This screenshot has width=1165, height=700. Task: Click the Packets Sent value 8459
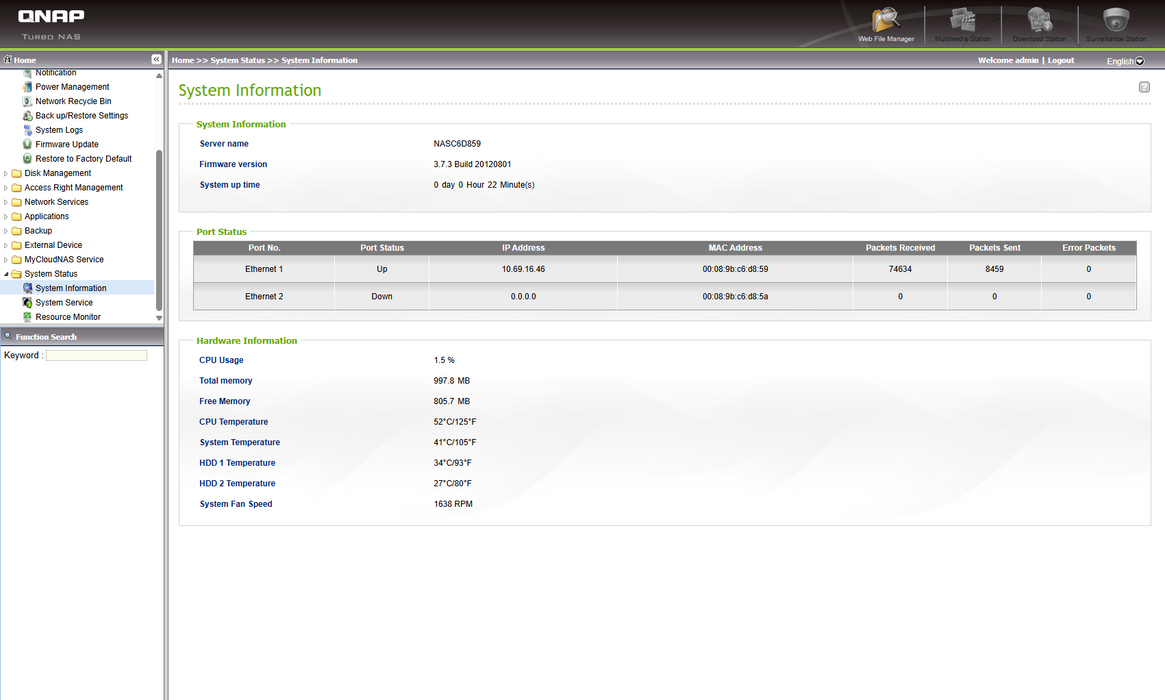point(994,269)
